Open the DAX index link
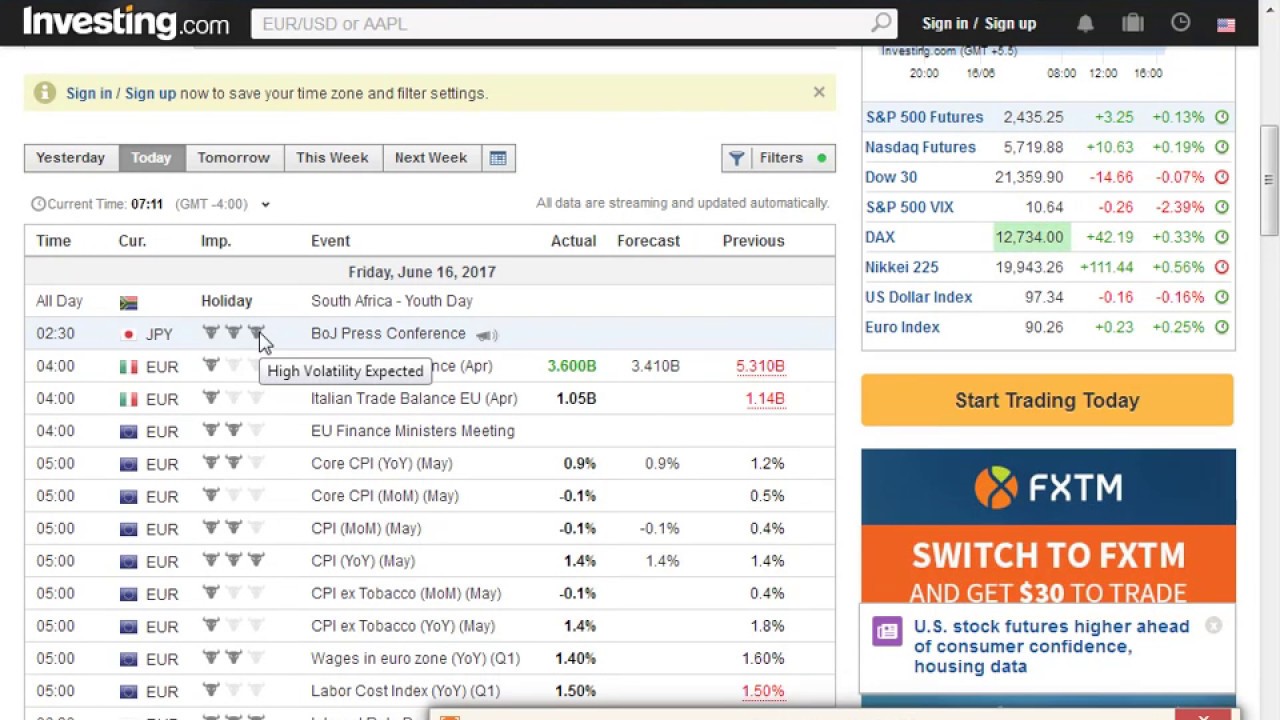The image size is (1280, 720). (x=880, y=237)
